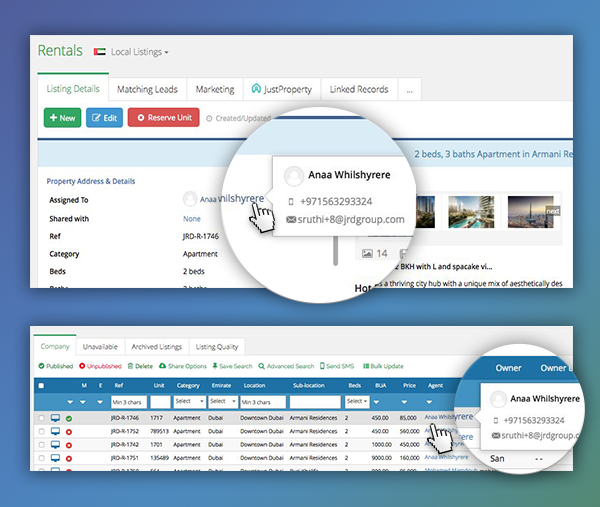Screen dimensions: 600x507
Task: Switch to Linked Records tab
Action: 359,90
